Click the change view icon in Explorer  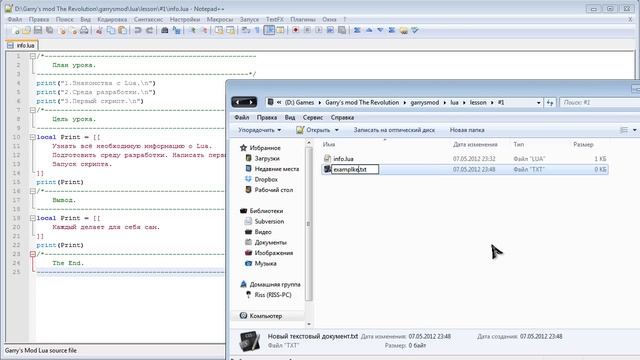(624, 130)
